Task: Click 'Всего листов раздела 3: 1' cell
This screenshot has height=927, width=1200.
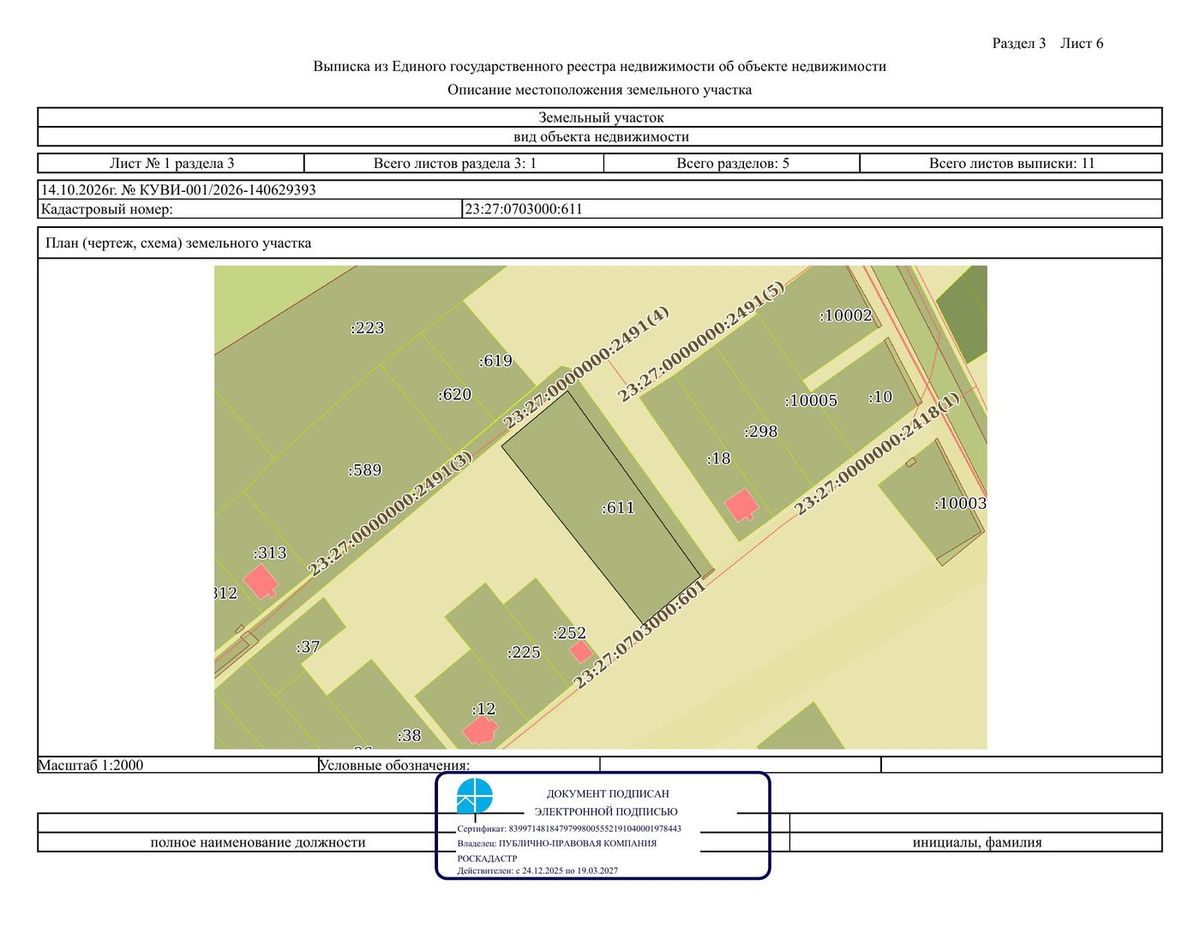Action: click(455, 163)
